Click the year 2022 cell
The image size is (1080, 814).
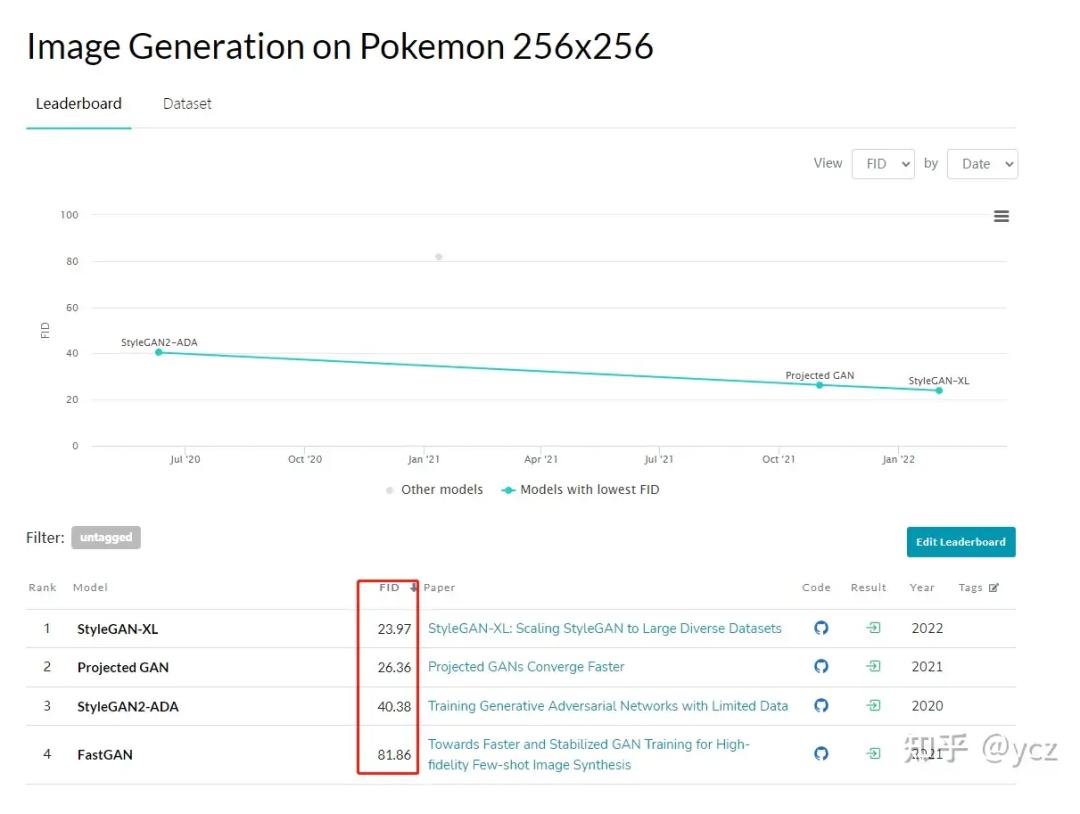coord(927,628)
